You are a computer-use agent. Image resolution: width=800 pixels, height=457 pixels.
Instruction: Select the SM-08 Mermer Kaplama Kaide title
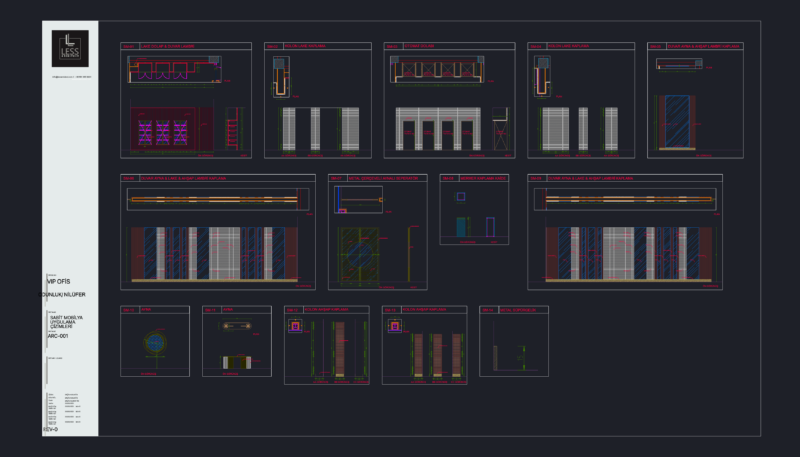483,179
